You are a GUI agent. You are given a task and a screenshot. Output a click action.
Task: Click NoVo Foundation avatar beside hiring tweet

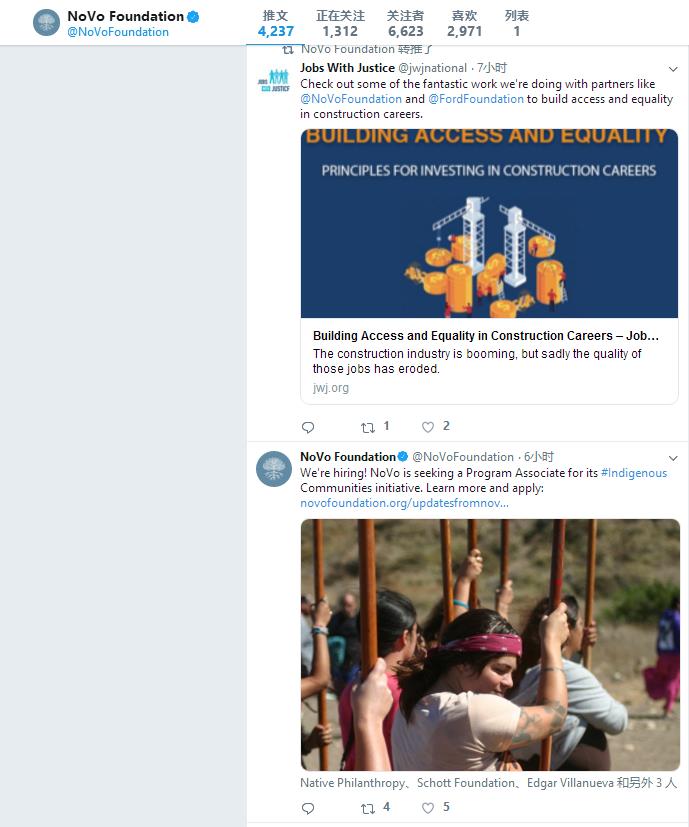point(274,469)
